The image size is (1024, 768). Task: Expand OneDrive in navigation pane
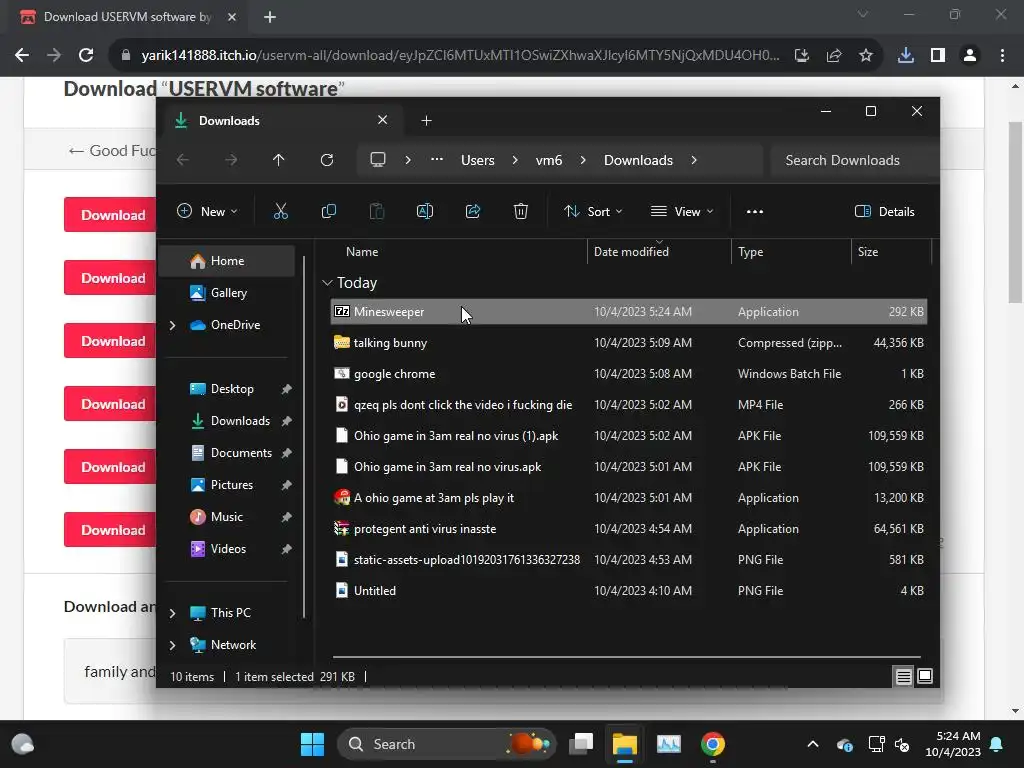pyautogui.click(x=172, y=325)
